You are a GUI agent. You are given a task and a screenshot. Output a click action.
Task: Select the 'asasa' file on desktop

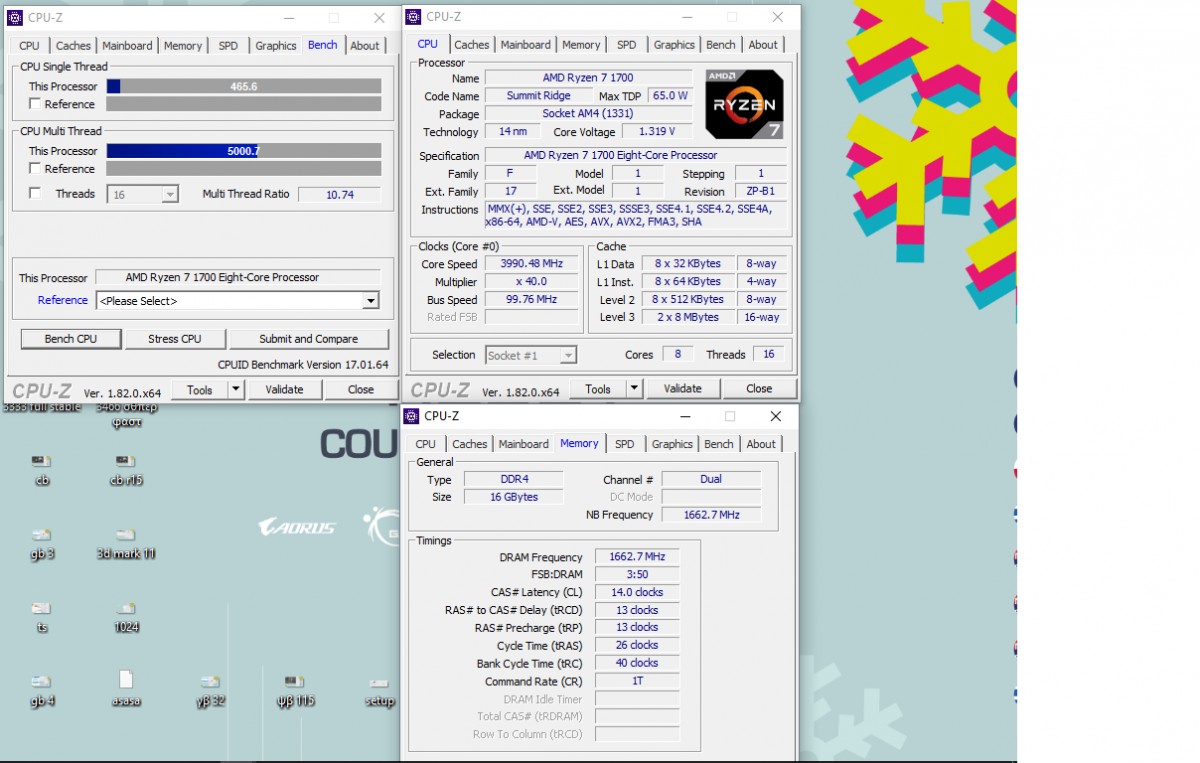click(x=126, y=690)
